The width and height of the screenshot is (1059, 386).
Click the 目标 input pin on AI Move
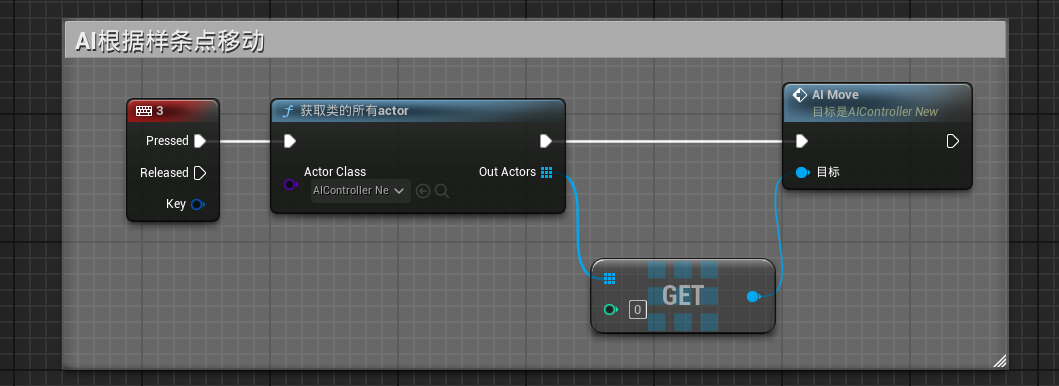802,172
